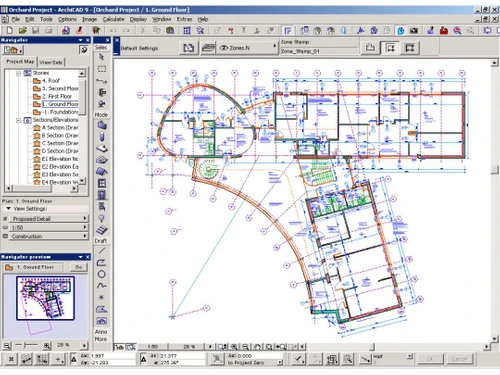Select the Door tool in toolbox

point(101,195)
